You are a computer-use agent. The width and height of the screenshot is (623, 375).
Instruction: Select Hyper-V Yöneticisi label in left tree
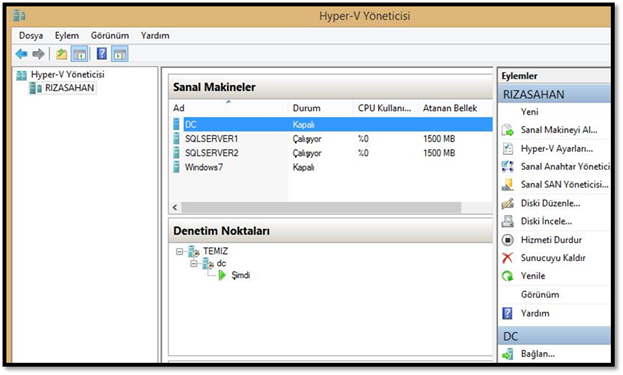68,75
